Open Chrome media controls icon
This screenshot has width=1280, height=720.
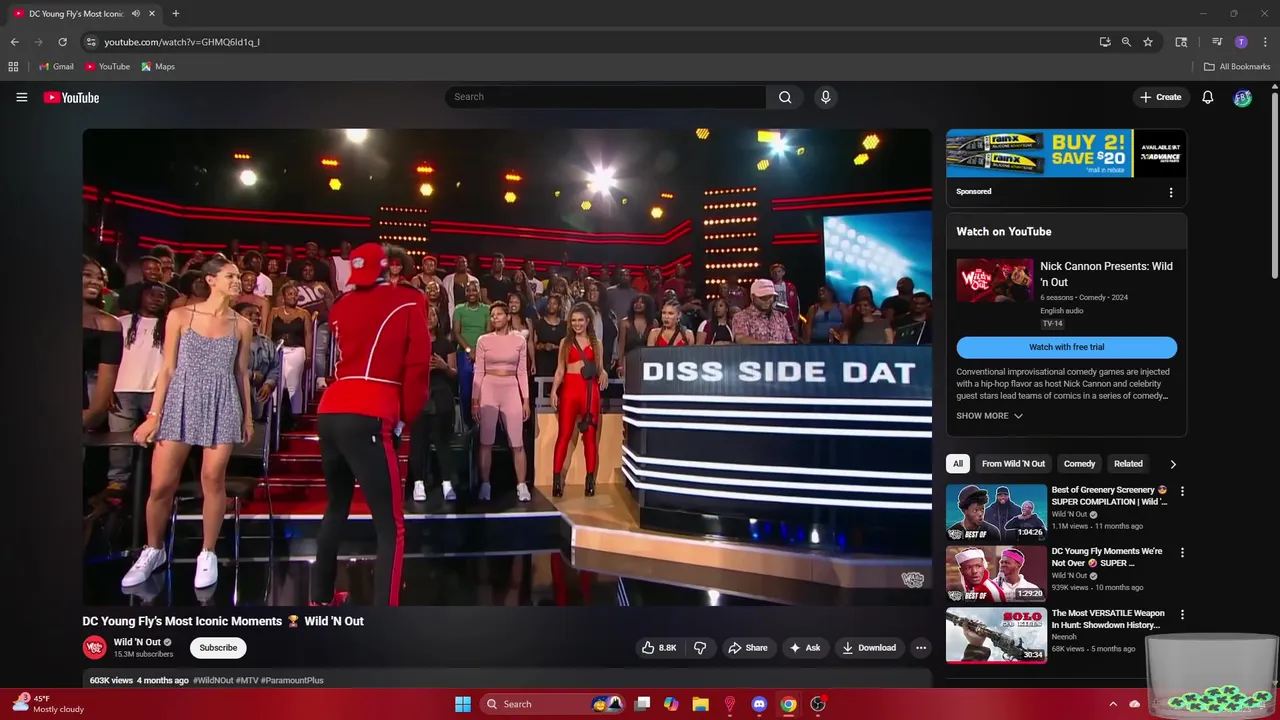pos(1217,42)
